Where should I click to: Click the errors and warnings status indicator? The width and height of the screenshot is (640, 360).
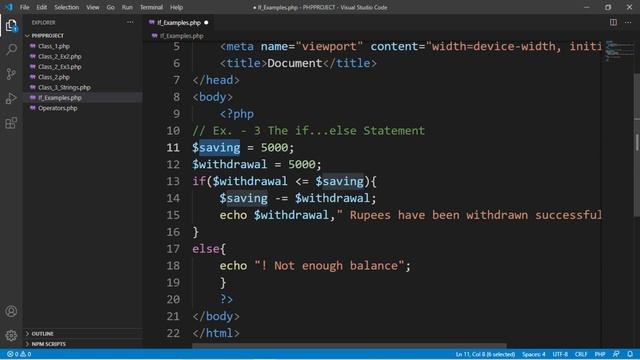pyautogui.click(x=19, y=354)
